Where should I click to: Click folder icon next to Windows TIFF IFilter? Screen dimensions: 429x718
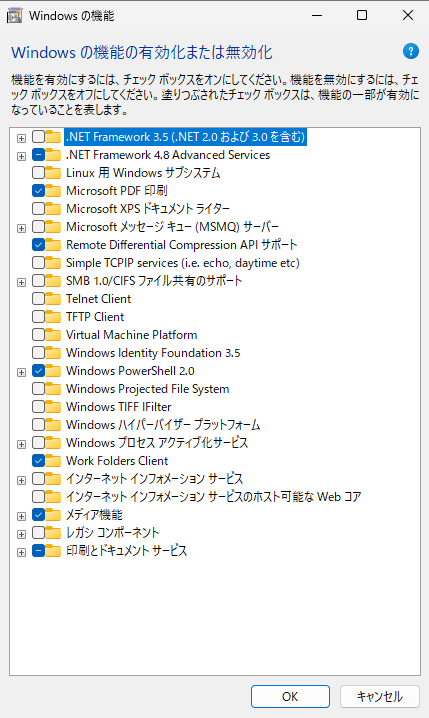53,407
